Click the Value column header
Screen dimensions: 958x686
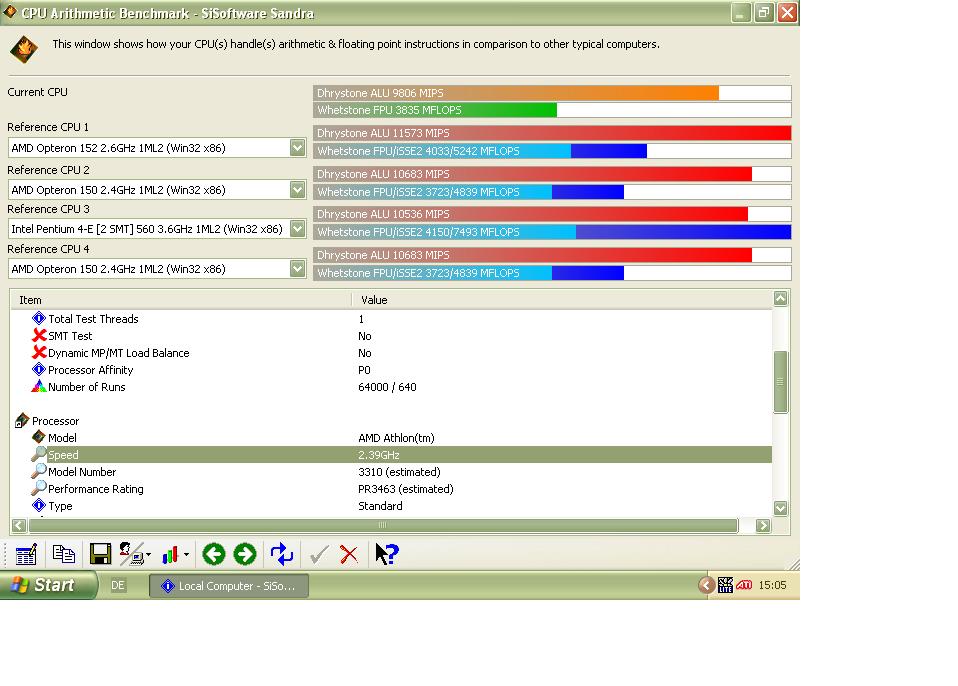click(x=562, y=300)
